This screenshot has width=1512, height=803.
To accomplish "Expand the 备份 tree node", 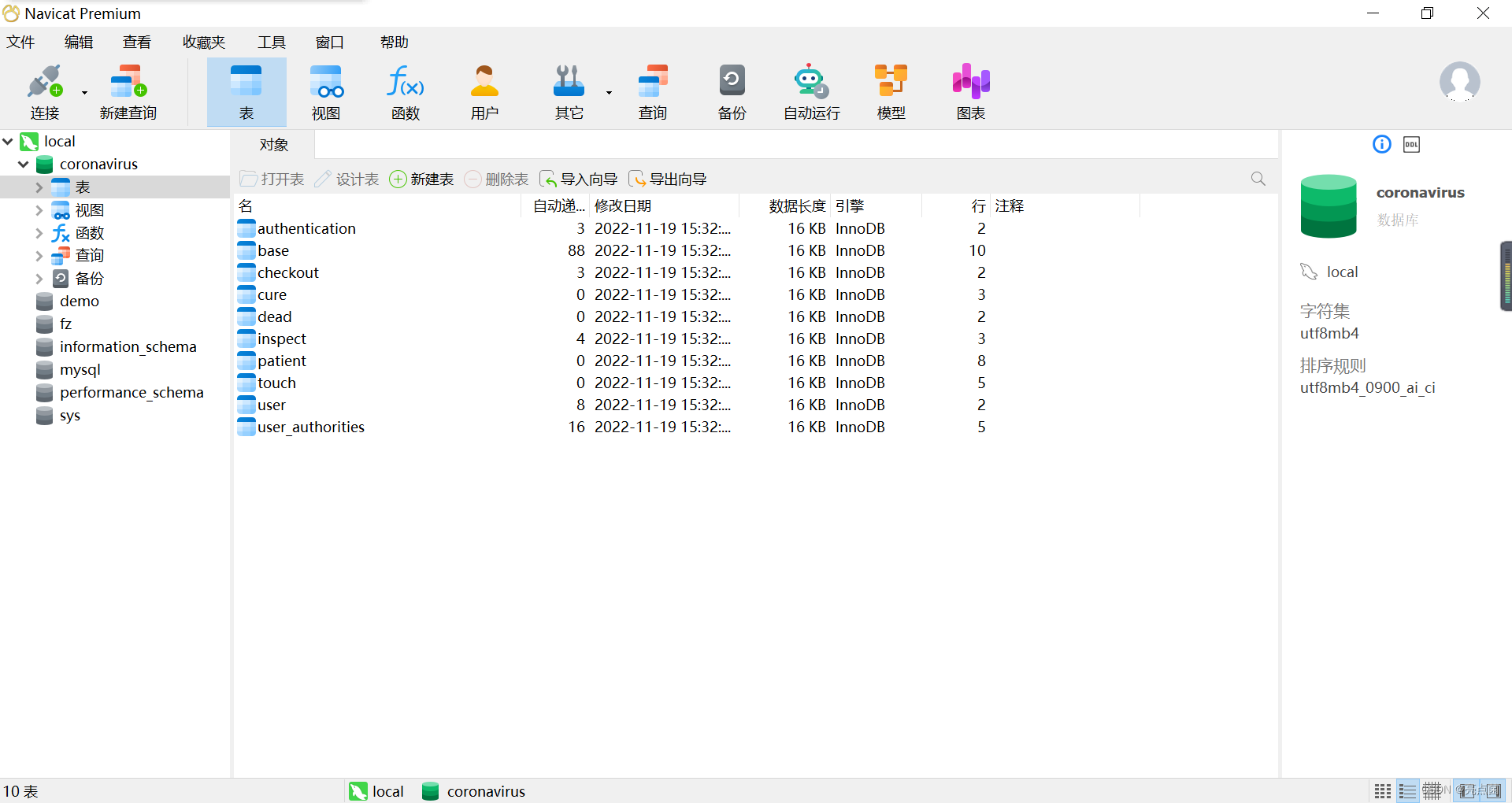I will tap(39, 278).
